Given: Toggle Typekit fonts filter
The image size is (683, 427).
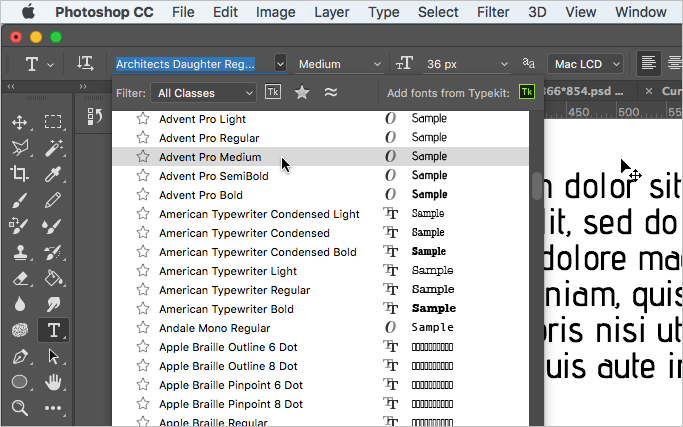Looking at the screenshot, I should pos(273,92).
